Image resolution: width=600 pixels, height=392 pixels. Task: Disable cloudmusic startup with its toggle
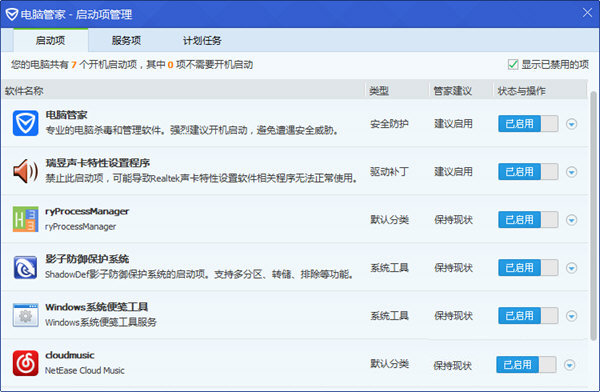coord(526,364)
